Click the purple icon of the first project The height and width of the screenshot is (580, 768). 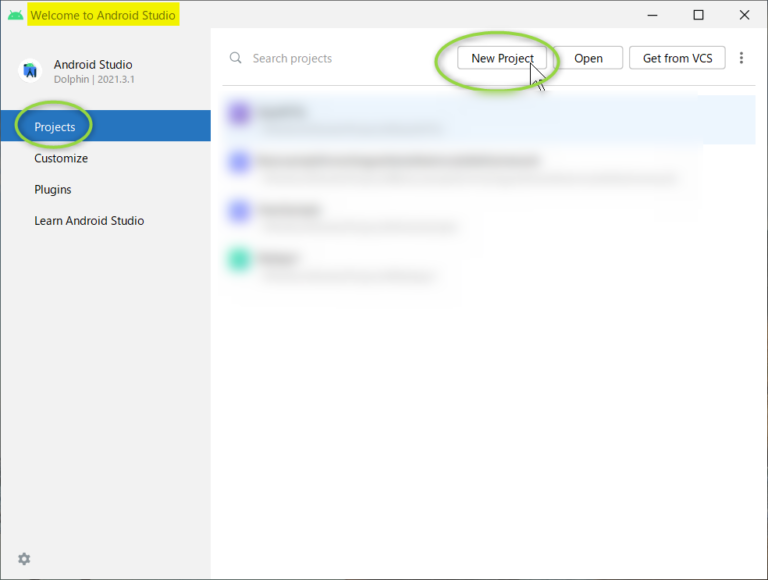click(238, 114)
